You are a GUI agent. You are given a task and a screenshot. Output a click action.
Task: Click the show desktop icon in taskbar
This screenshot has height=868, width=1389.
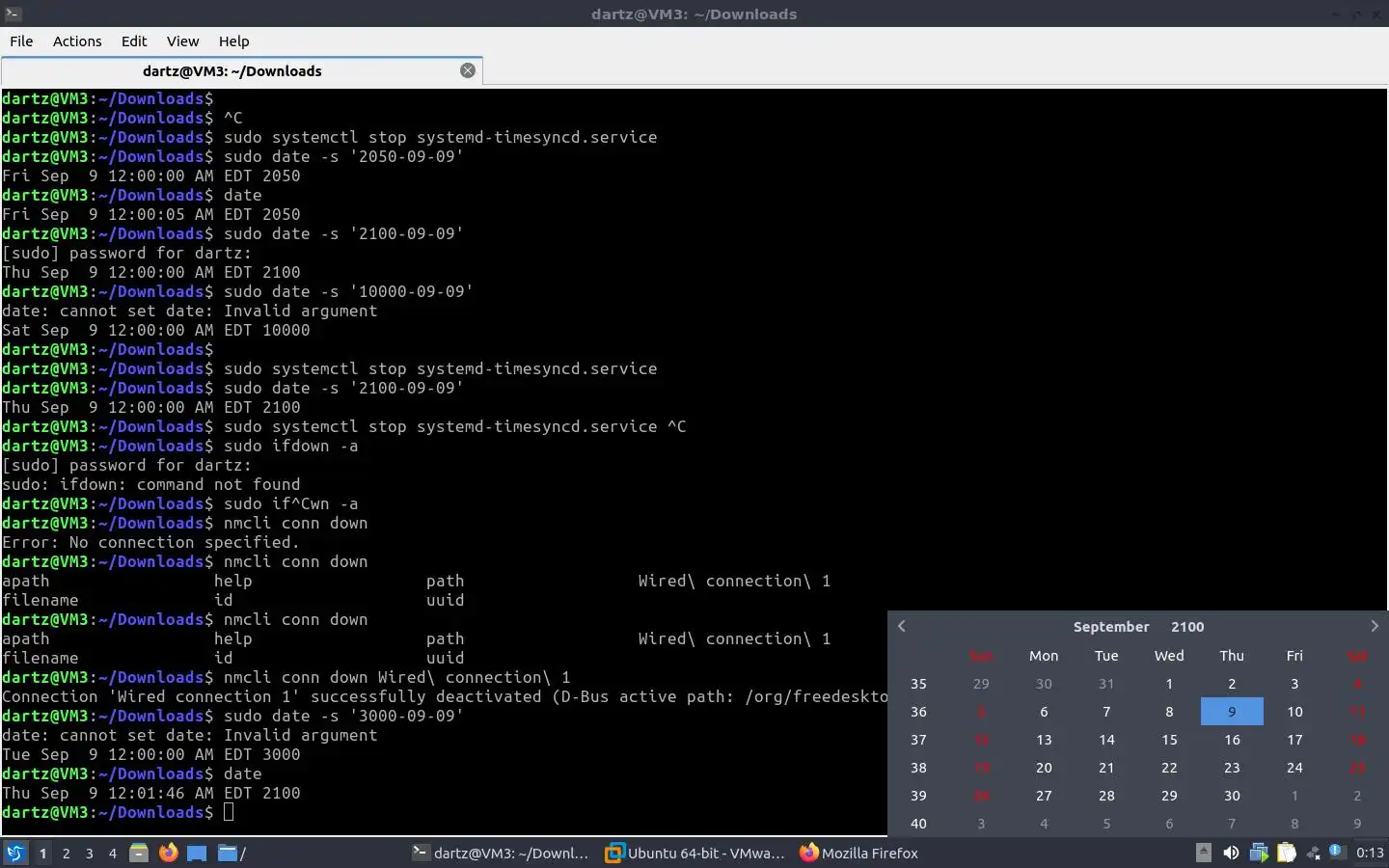[x=197, y=853]
